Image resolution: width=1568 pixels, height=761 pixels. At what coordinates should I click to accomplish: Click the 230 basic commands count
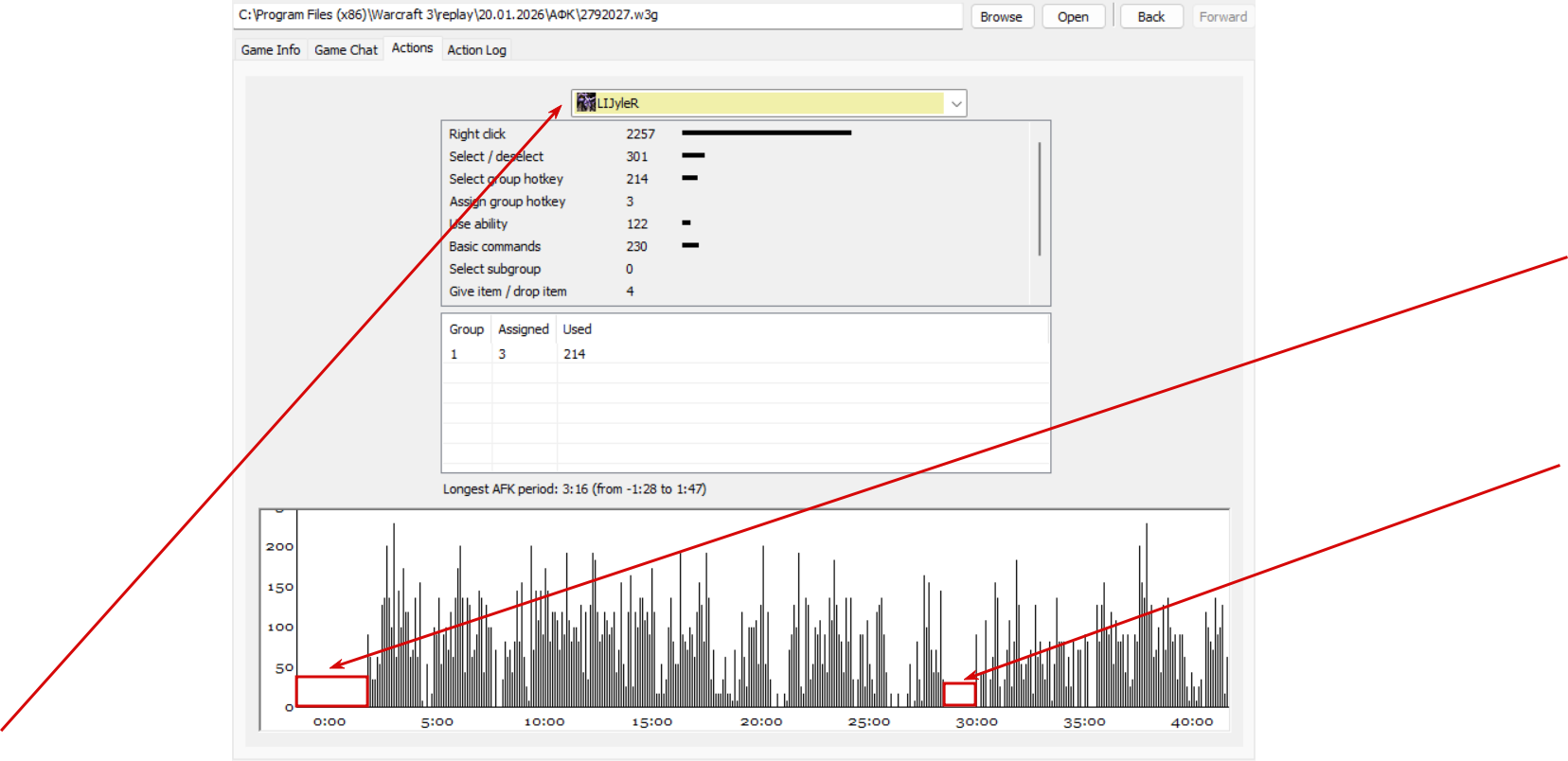click(637, 246)
